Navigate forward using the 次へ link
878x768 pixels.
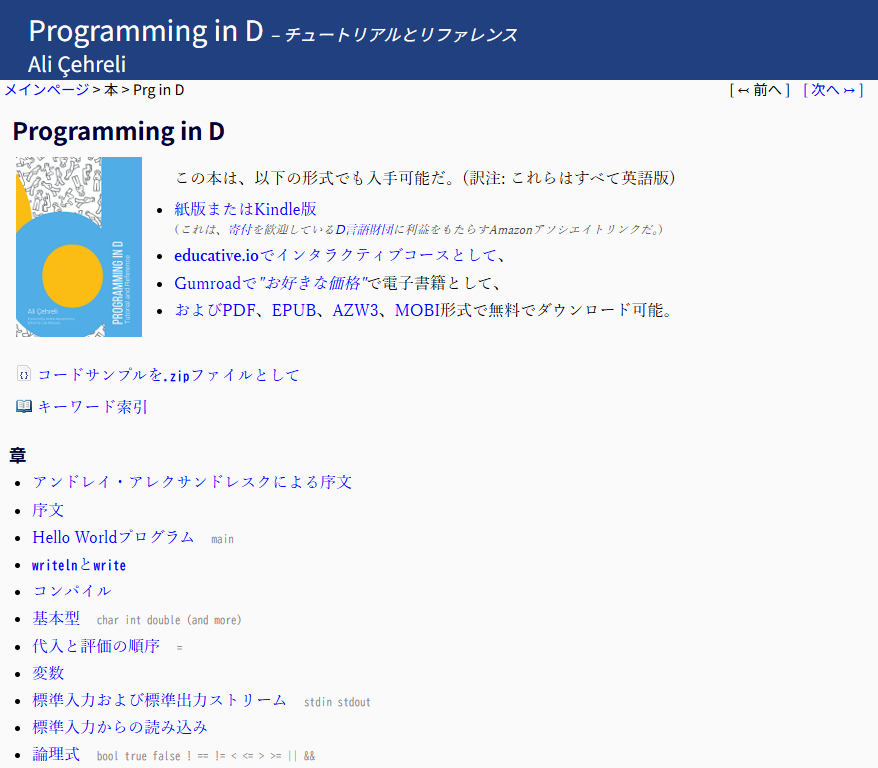click(x=832, y=89)
